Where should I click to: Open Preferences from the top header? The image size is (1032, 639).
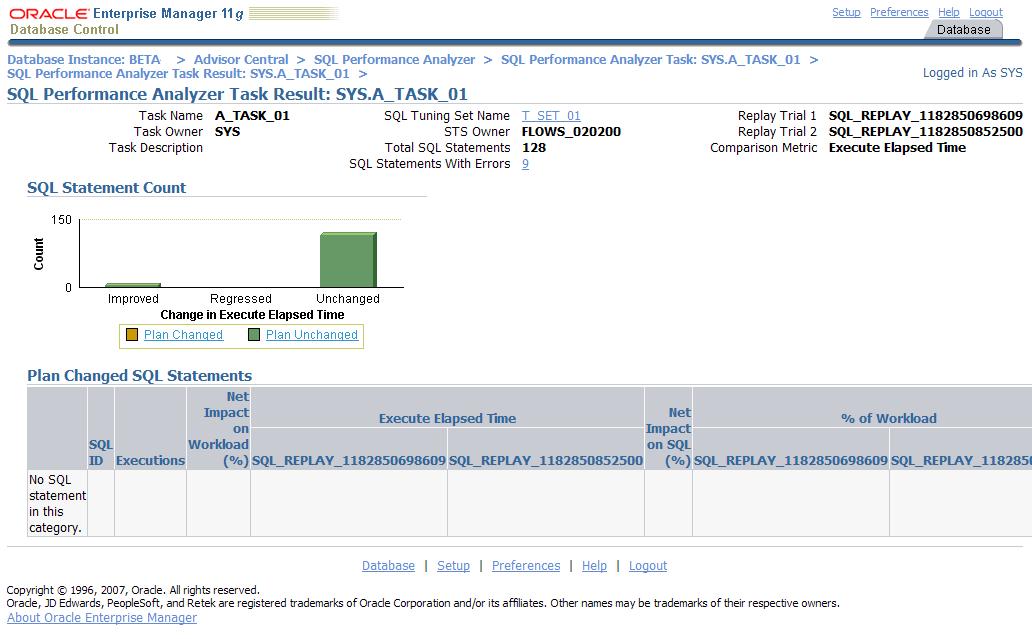pos(899,12)
